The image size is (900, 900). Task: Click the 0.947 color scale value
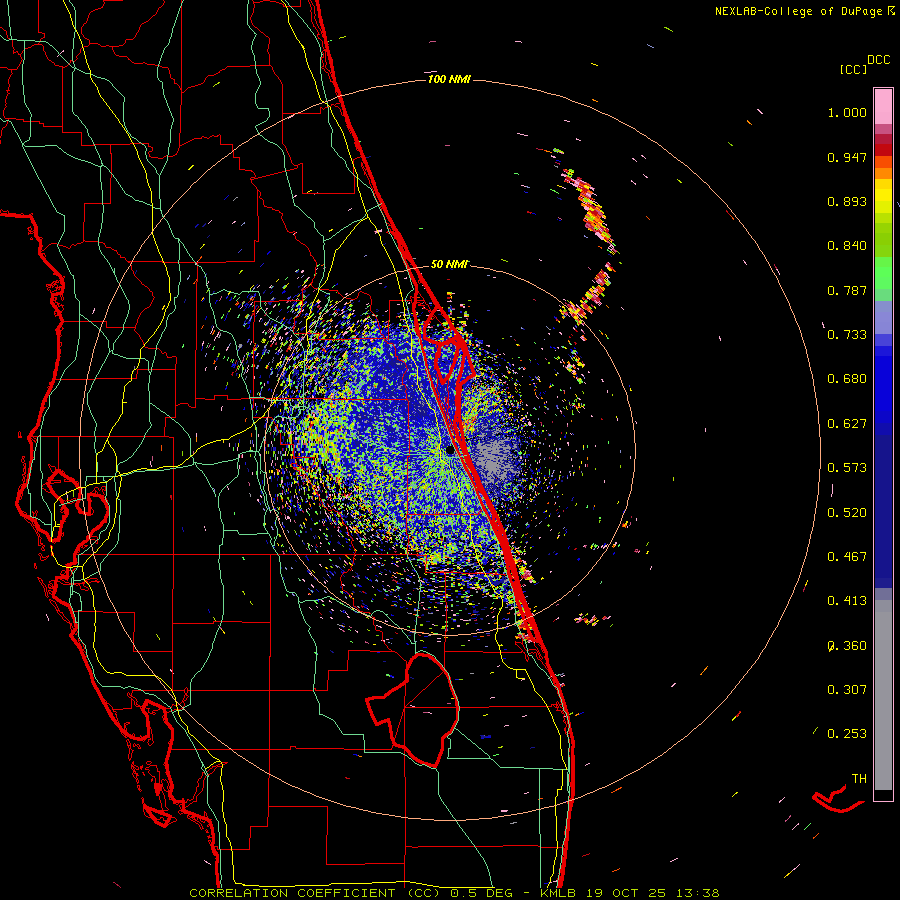click(847, 157)
